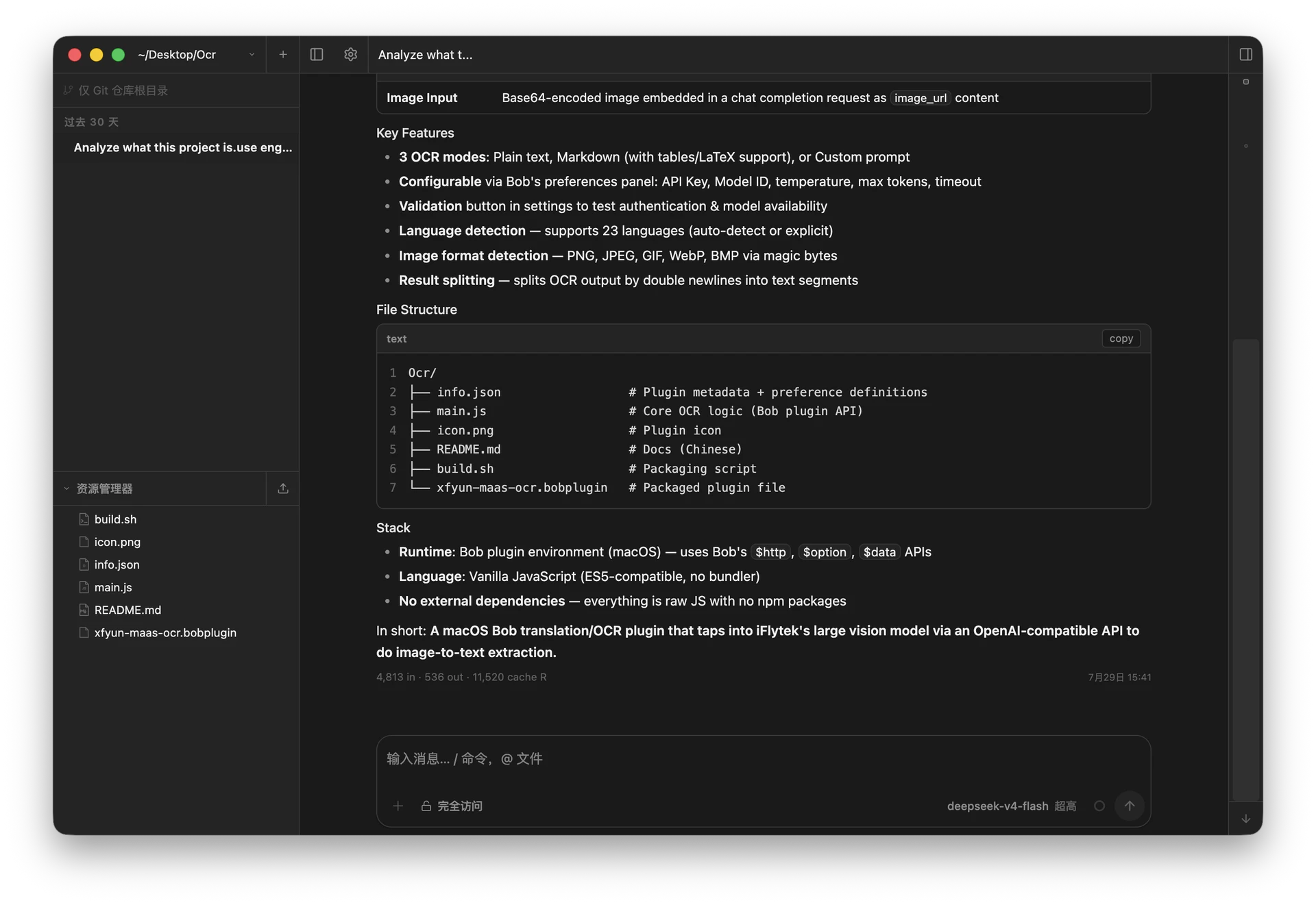Click the $http inline code
The image size is (1316, 905).
point(770,552)
